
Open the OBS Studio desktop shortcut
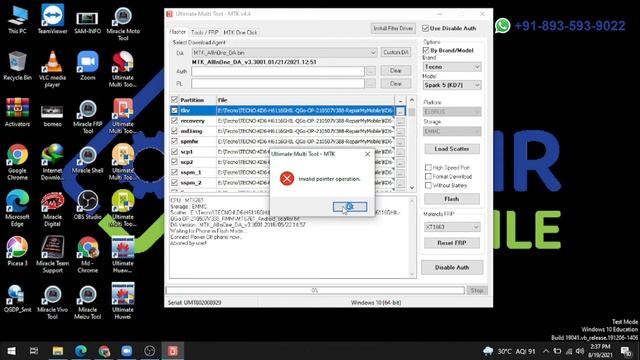[x=87, y=205]
